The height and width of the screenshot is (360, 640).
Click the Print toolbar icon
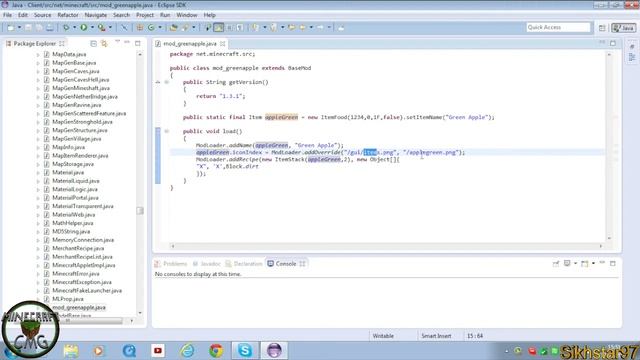pos(49,27)
